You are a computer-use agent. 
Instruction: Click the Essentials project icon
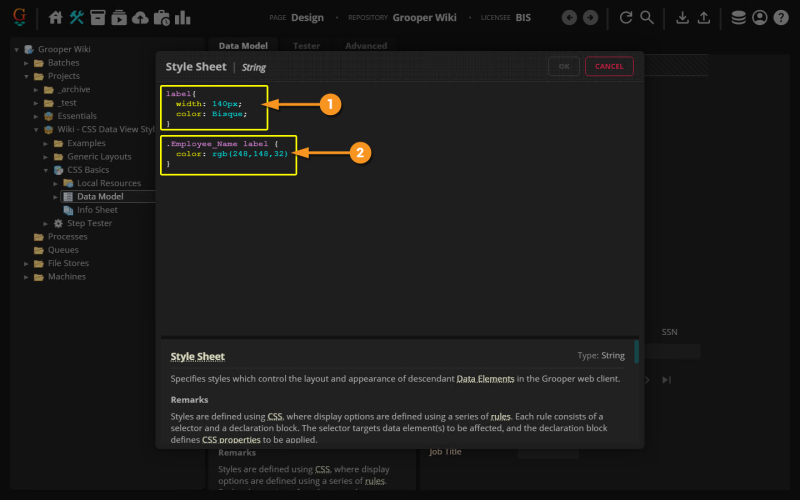tap(48, 116)
